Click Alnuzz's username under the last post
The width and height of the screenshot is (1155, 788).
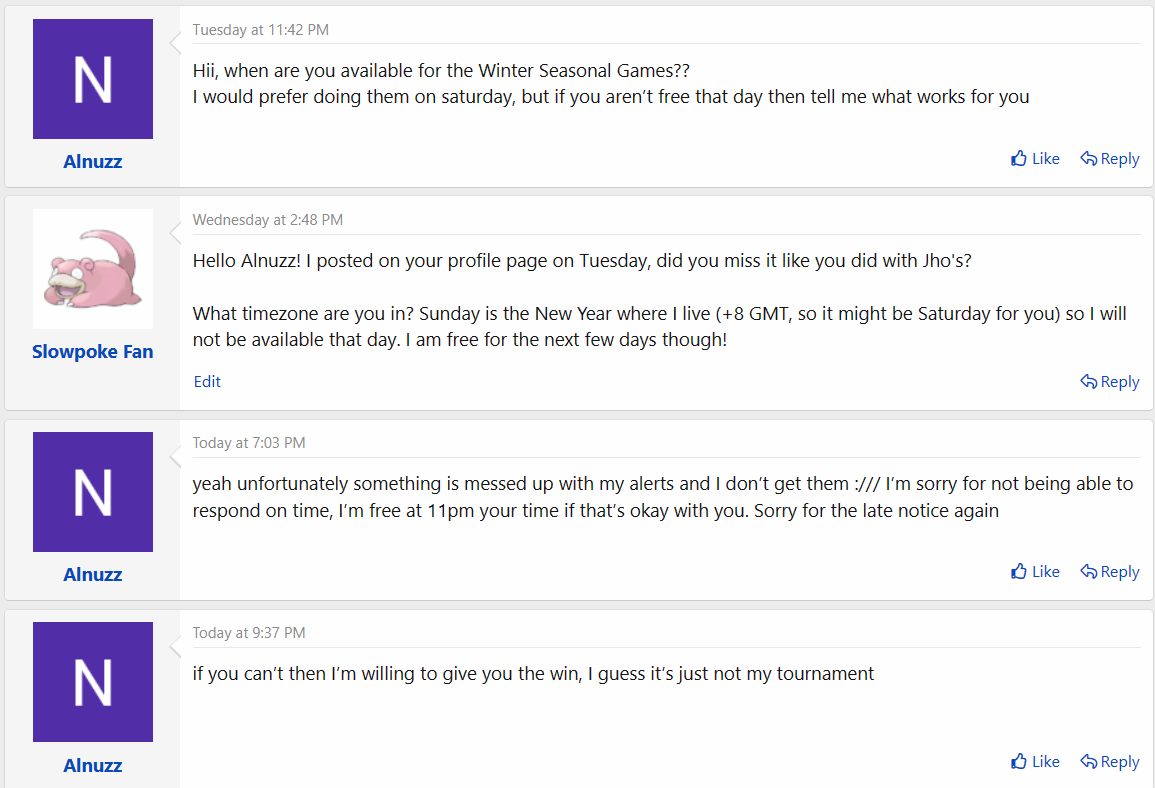93,765
